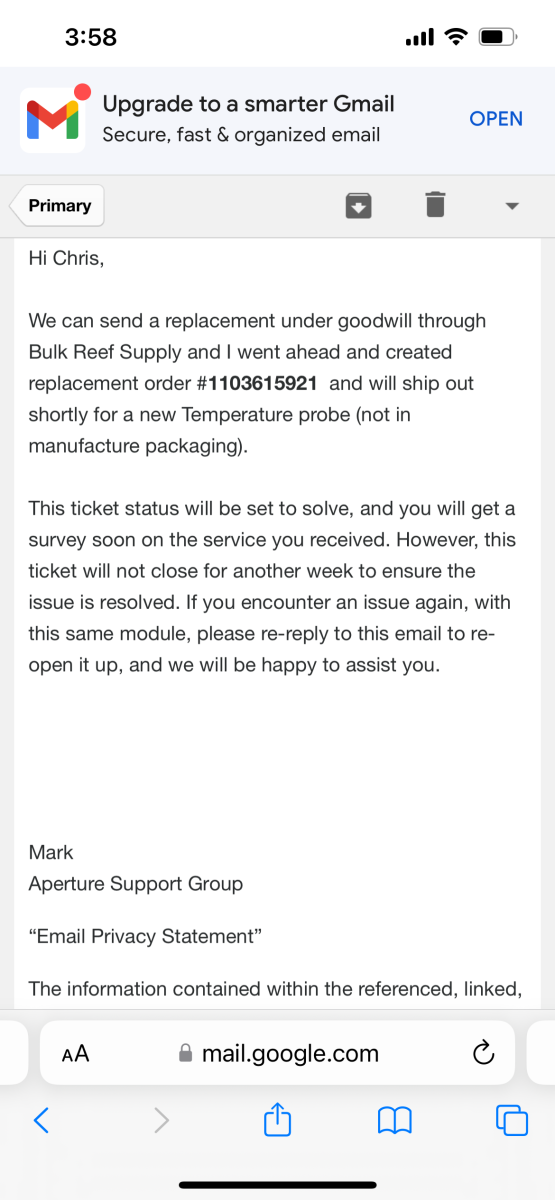
Task: Tap the Gmail app logo icon
Action: pyautogui.click(x=53, y=118)
